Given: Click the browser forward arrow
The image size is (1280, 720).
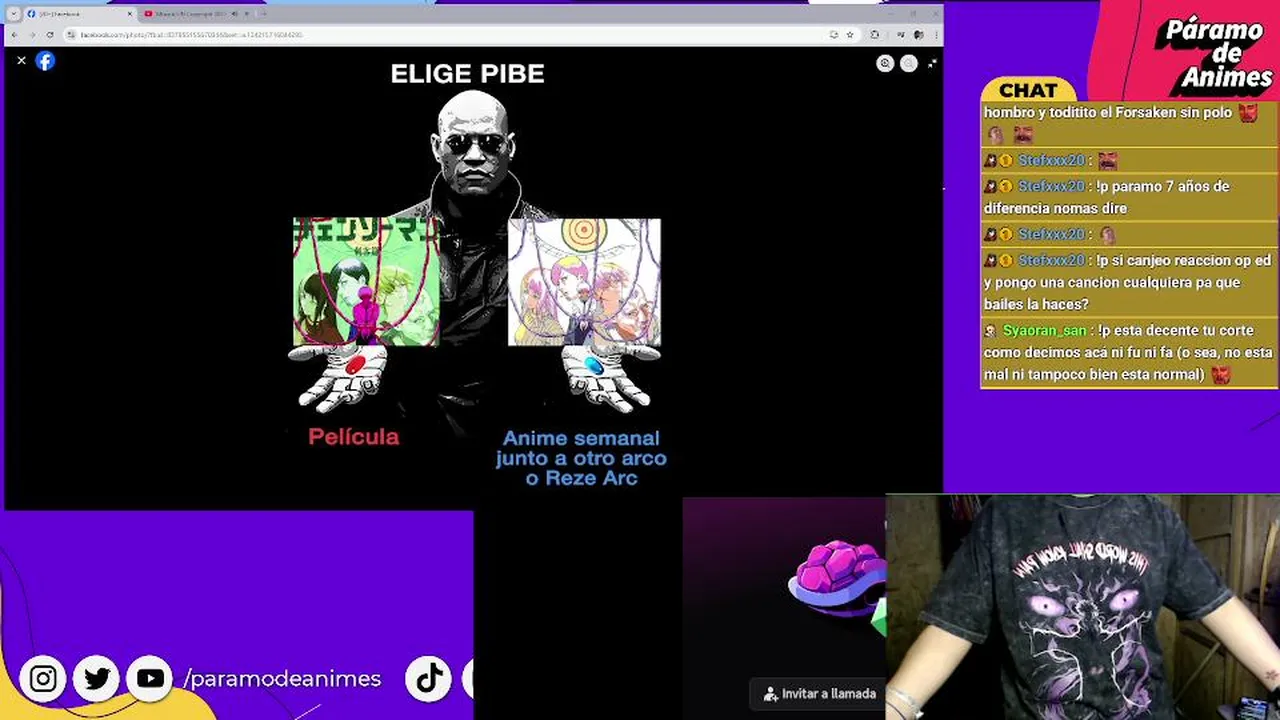Looking at the screenshot, I should click(32, 34).
